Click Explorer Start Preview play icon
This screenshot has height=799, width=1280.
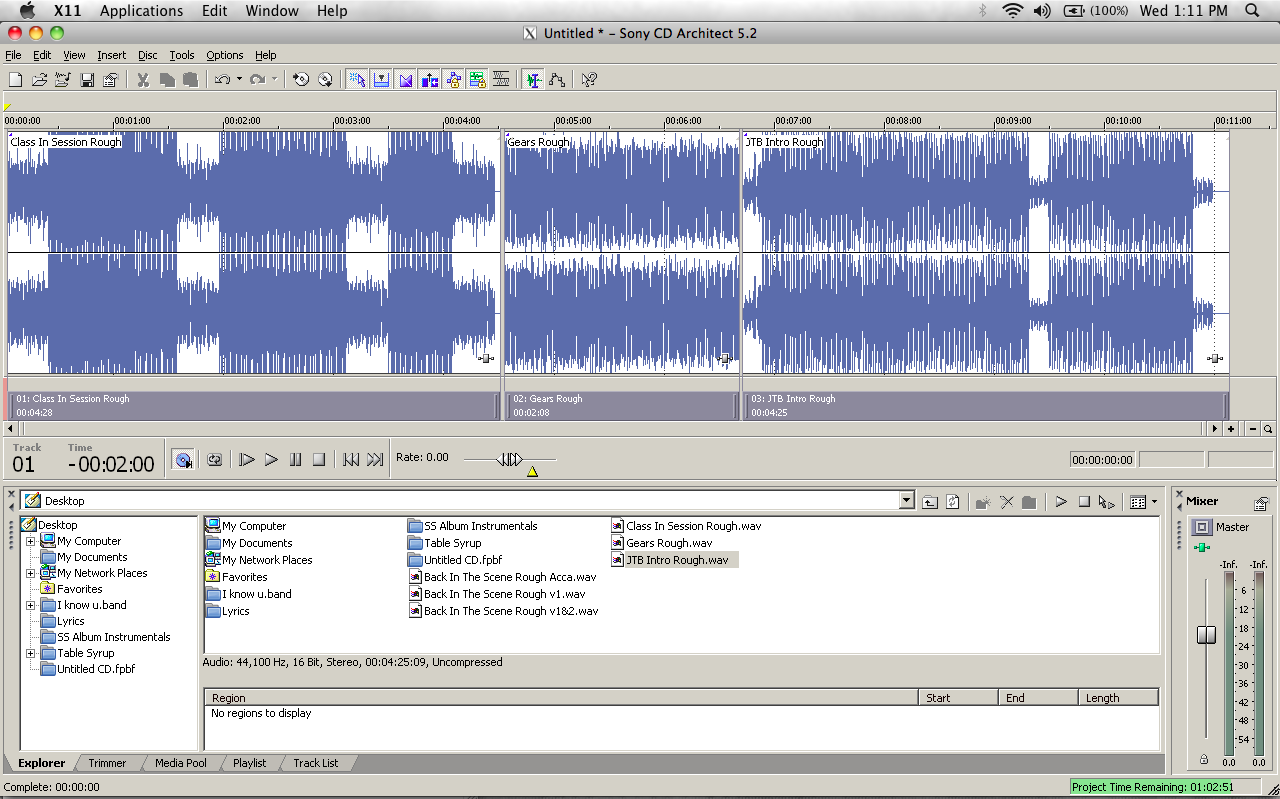click(x=1061, y=502)
